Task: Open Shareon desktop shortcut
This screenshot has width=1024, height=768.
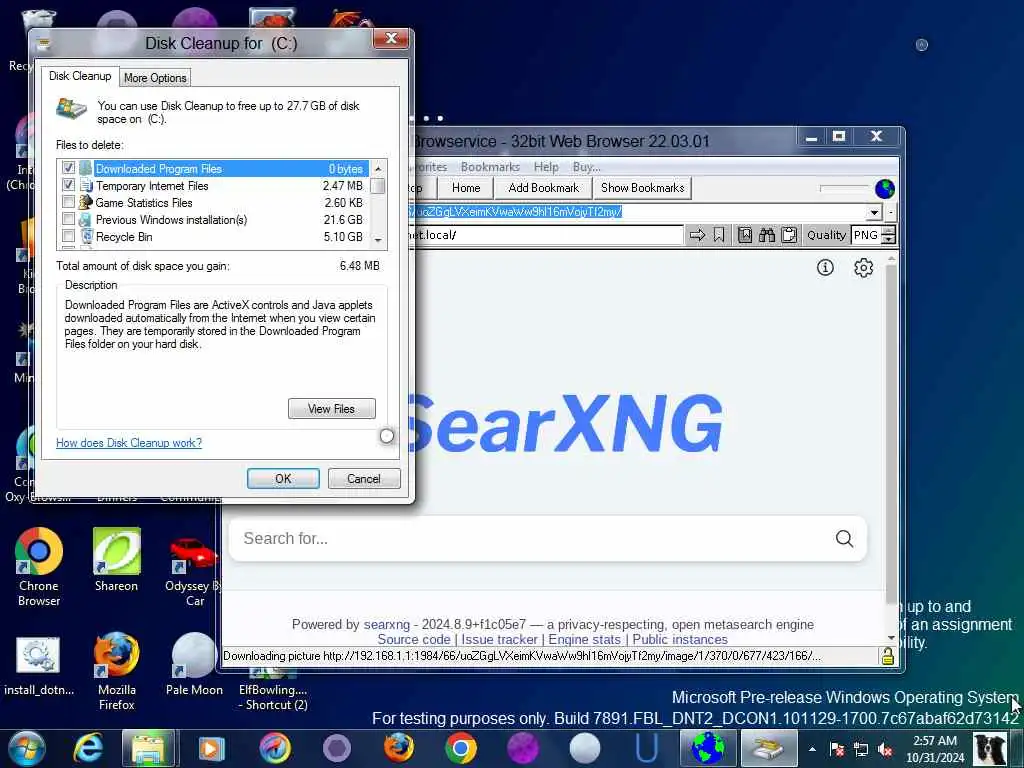Action: pyautogui.click(x=116, y=560)
